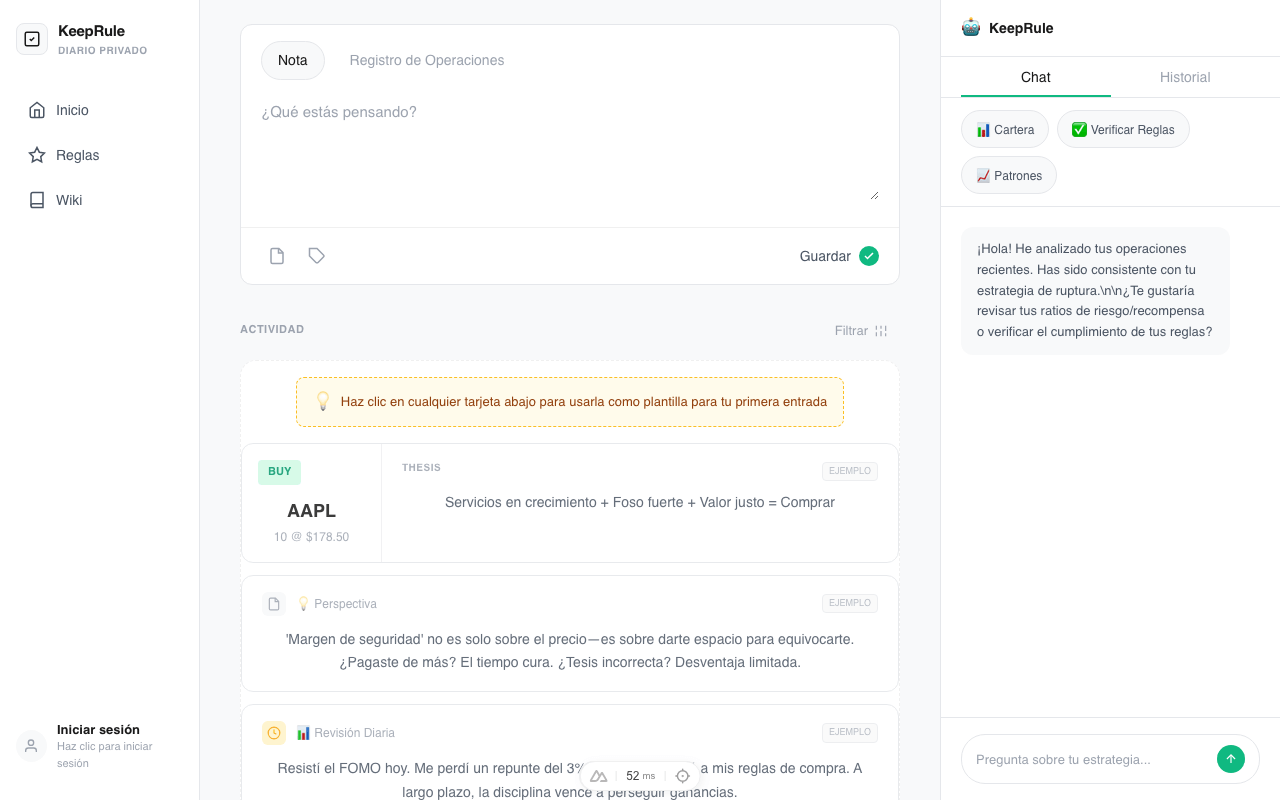Expand the BUY AAPL example card
This screenshot has height=800, width=1280.
(569, 502)
